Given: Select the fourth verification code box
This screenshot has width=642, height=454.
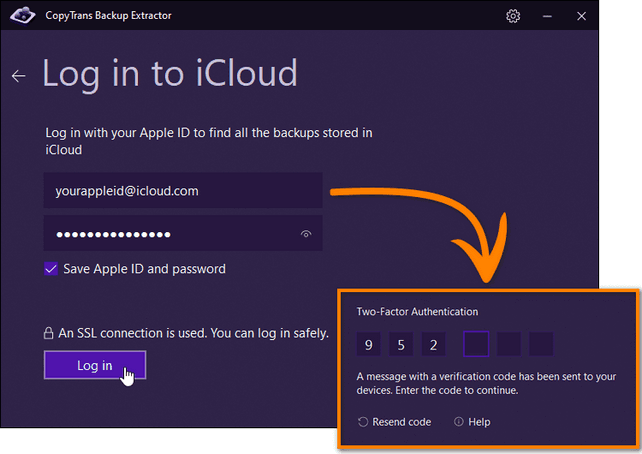Looking at the screenshot, I should [476, 344].
